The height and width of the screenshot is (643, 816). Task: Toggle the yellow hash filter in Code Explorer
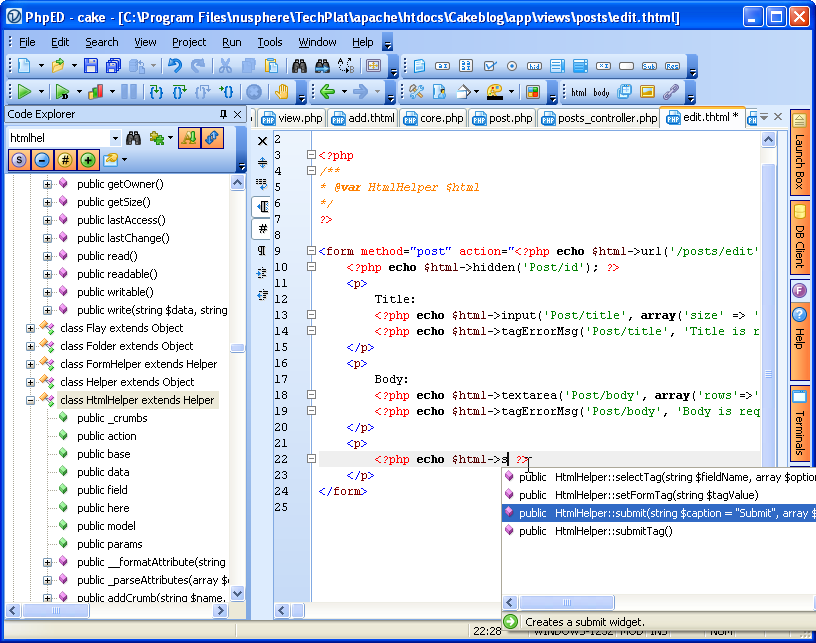click(x=65, y=160)
